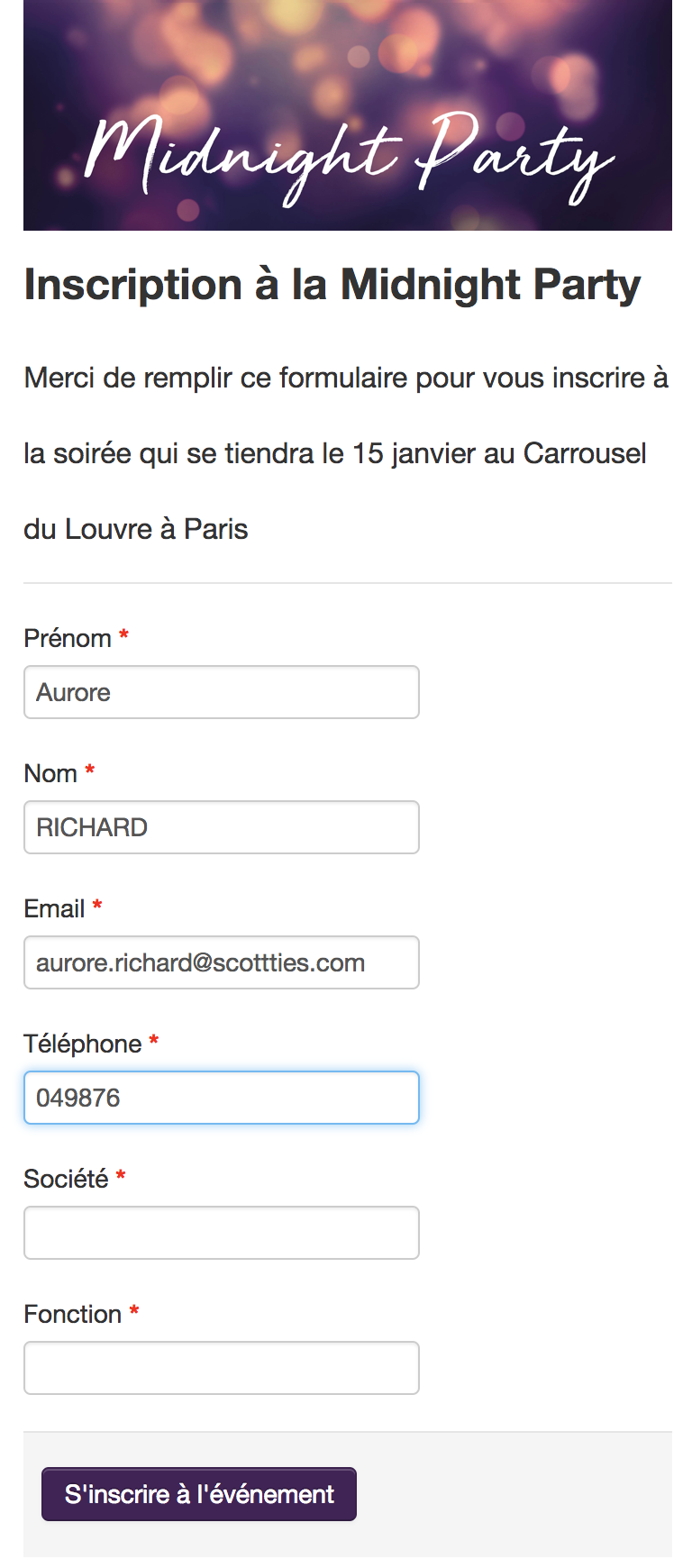Image resolution: width=692 pixels, height=1568 pixels.
Task: Click the Inscription à la Midnight Party heading
Action: pos(332,285)
